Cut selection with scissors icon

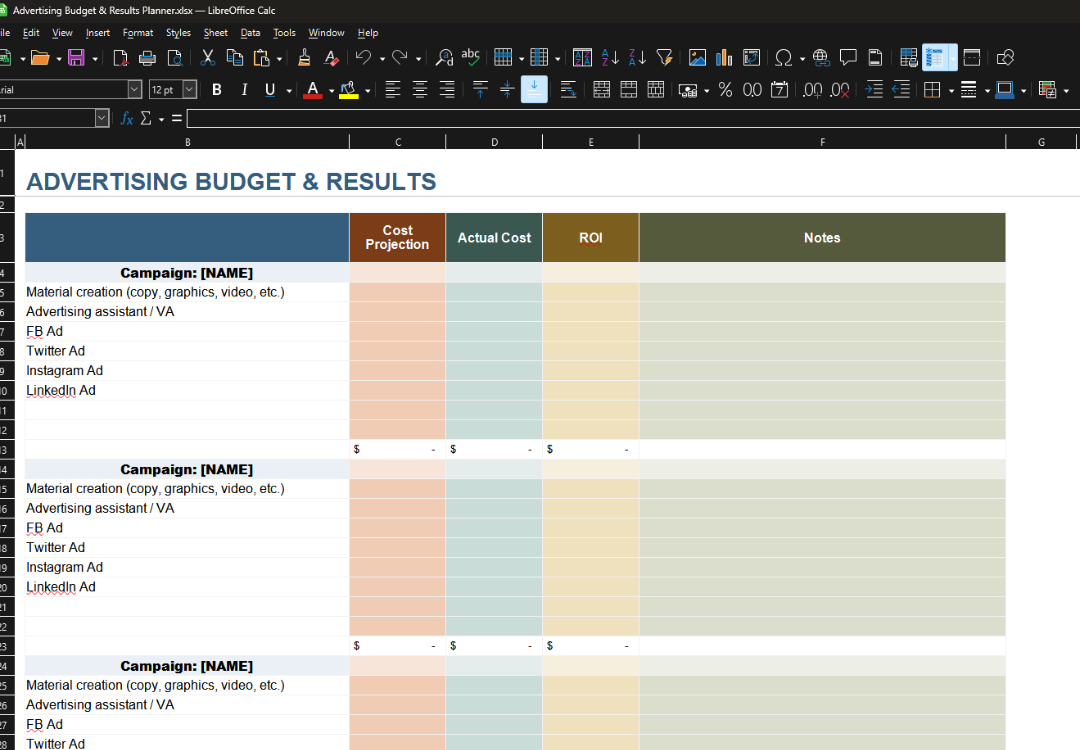click(x=207, y=58)
